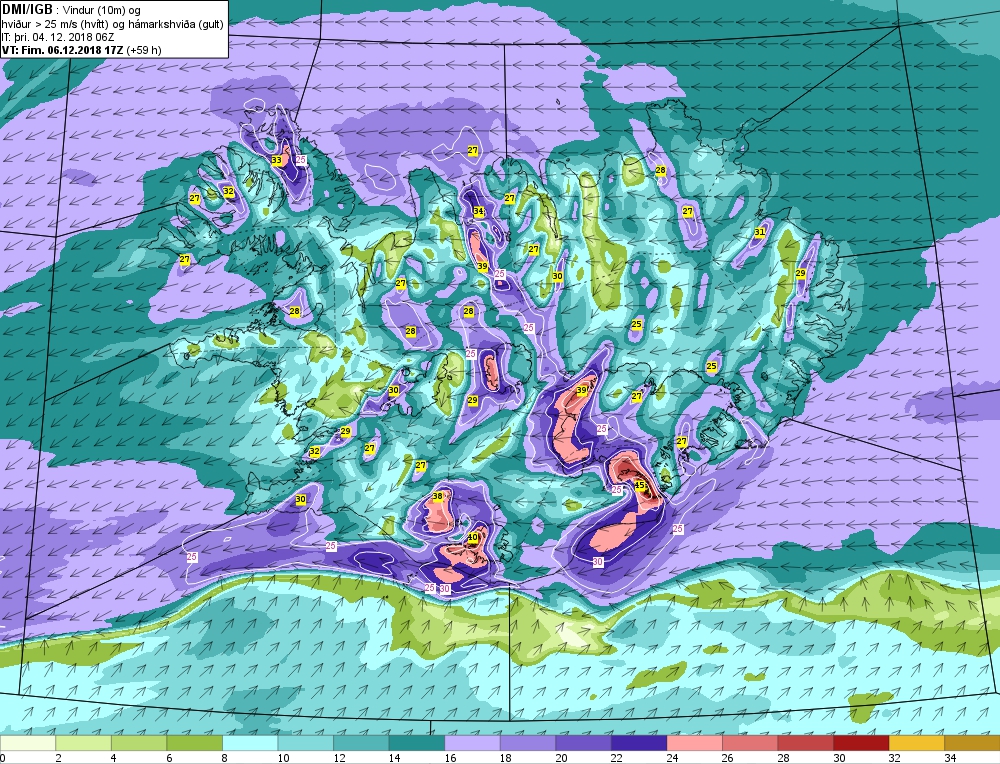Pick the teal 12–14 color bar swatch
Screen dimensions: 1000x764
(361, 743)
